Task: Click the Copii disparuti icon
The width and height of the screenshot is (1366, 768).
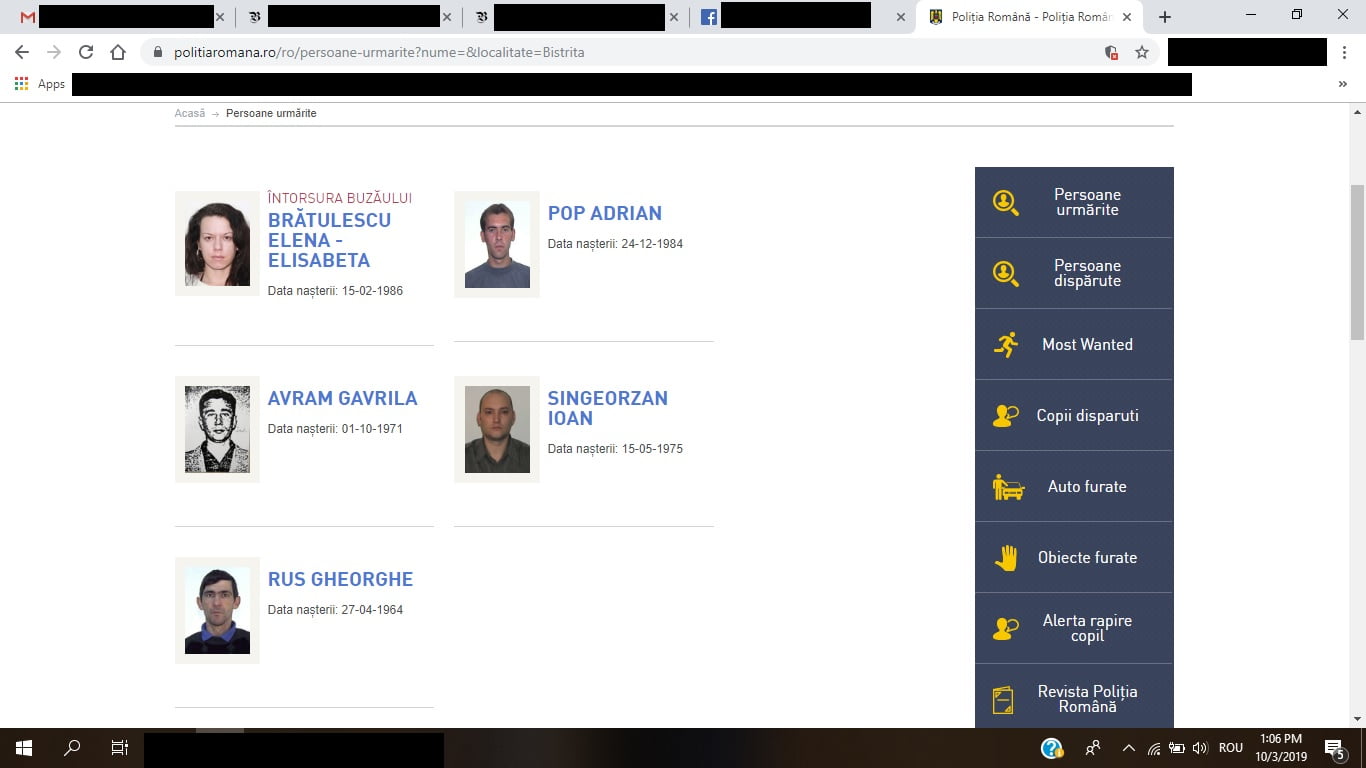Action: (1005, 415)
